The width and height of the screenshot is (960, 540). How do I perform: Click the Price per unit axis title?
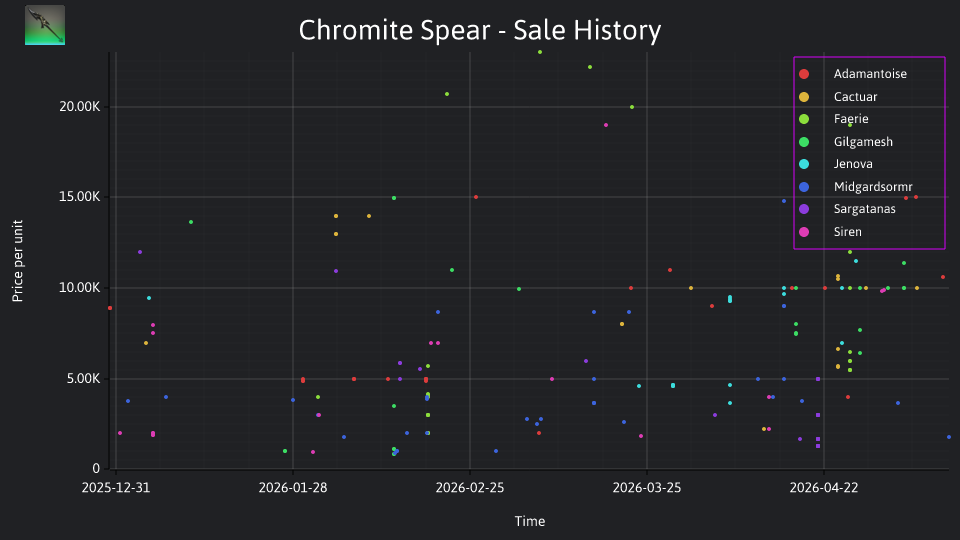click(x=18, y=261)
